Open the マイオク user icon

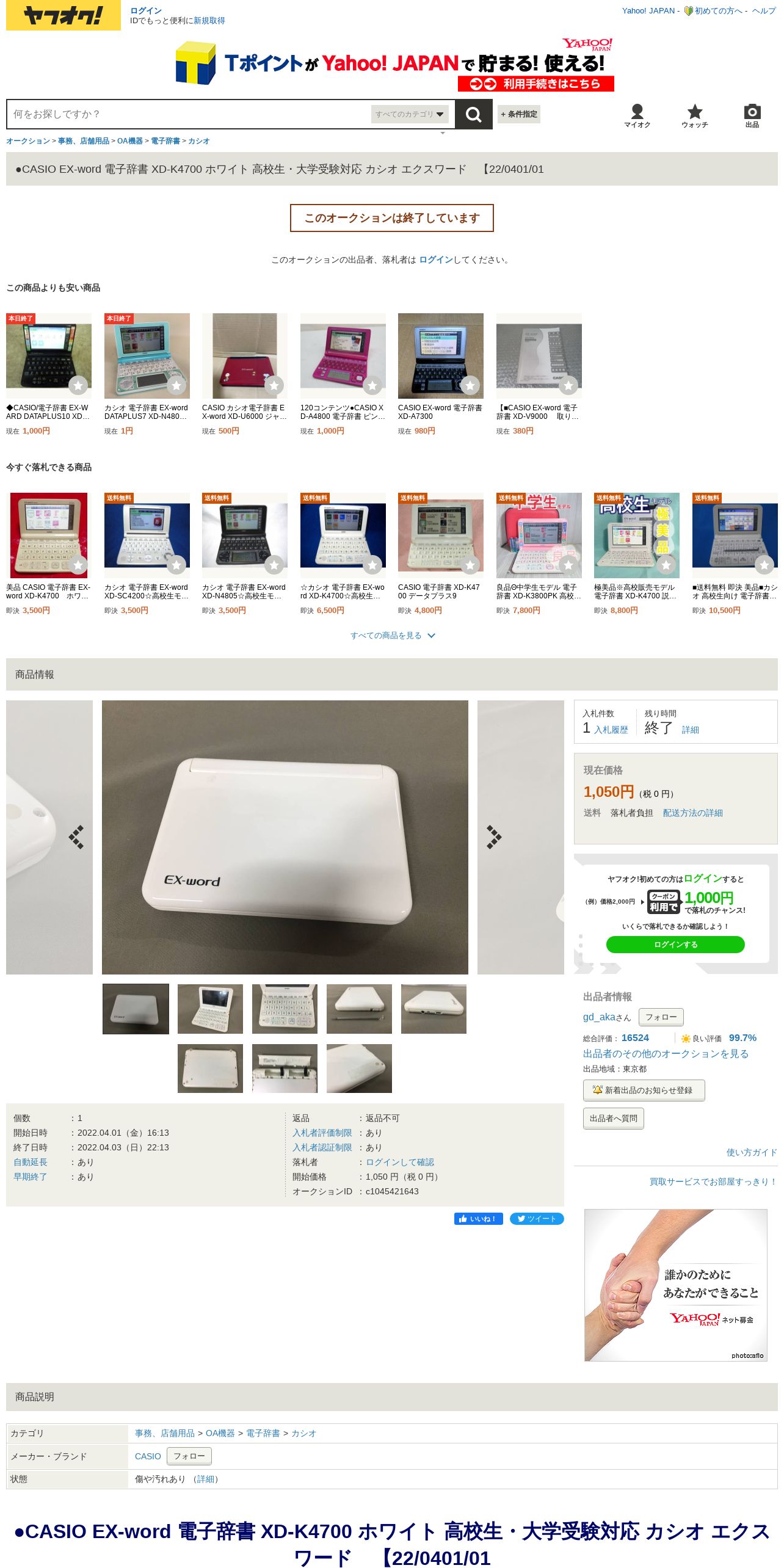(x=637, y=115)
